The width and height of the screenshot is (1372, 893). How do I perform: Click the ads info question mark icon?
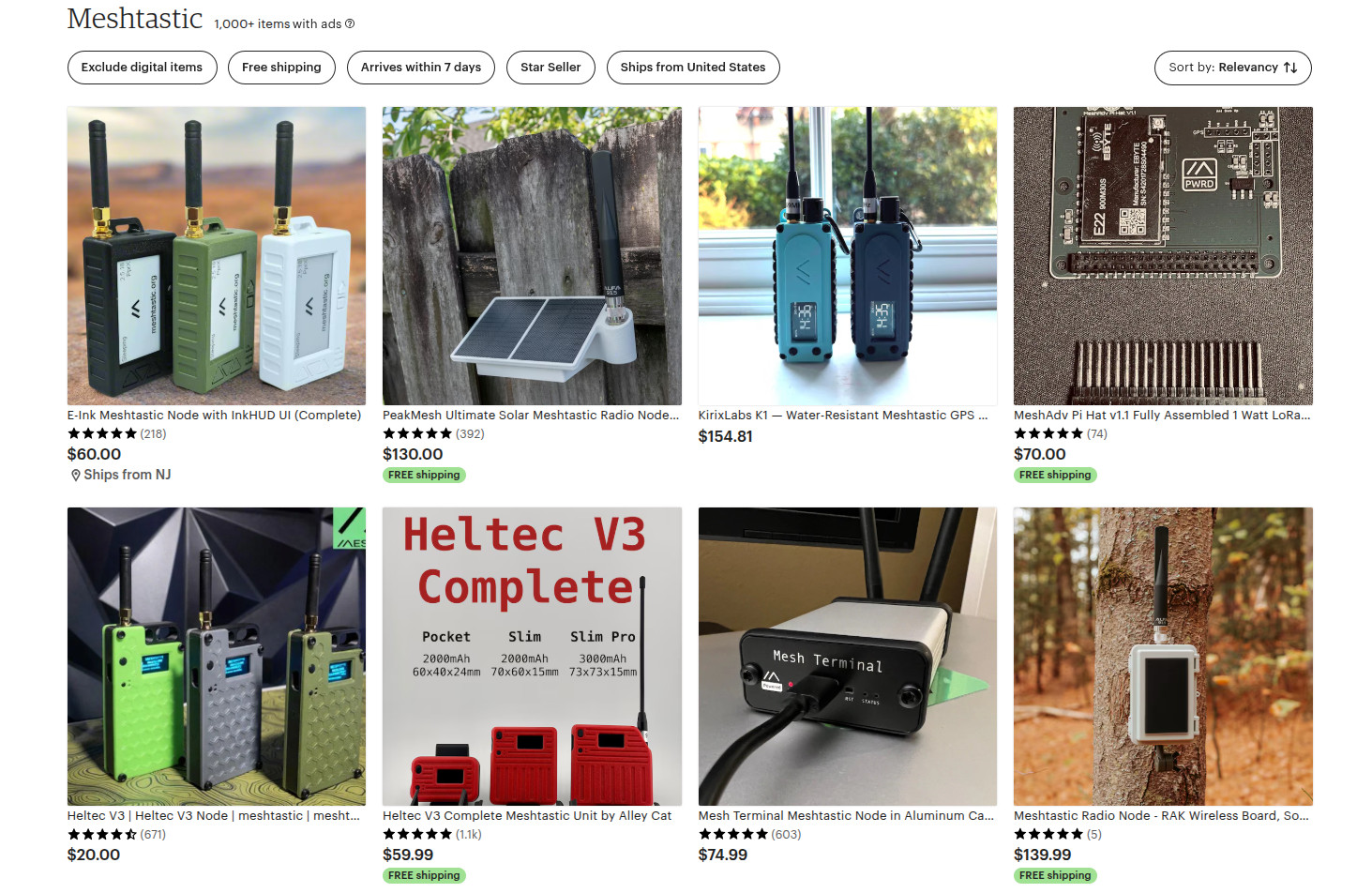coord(350,24)
